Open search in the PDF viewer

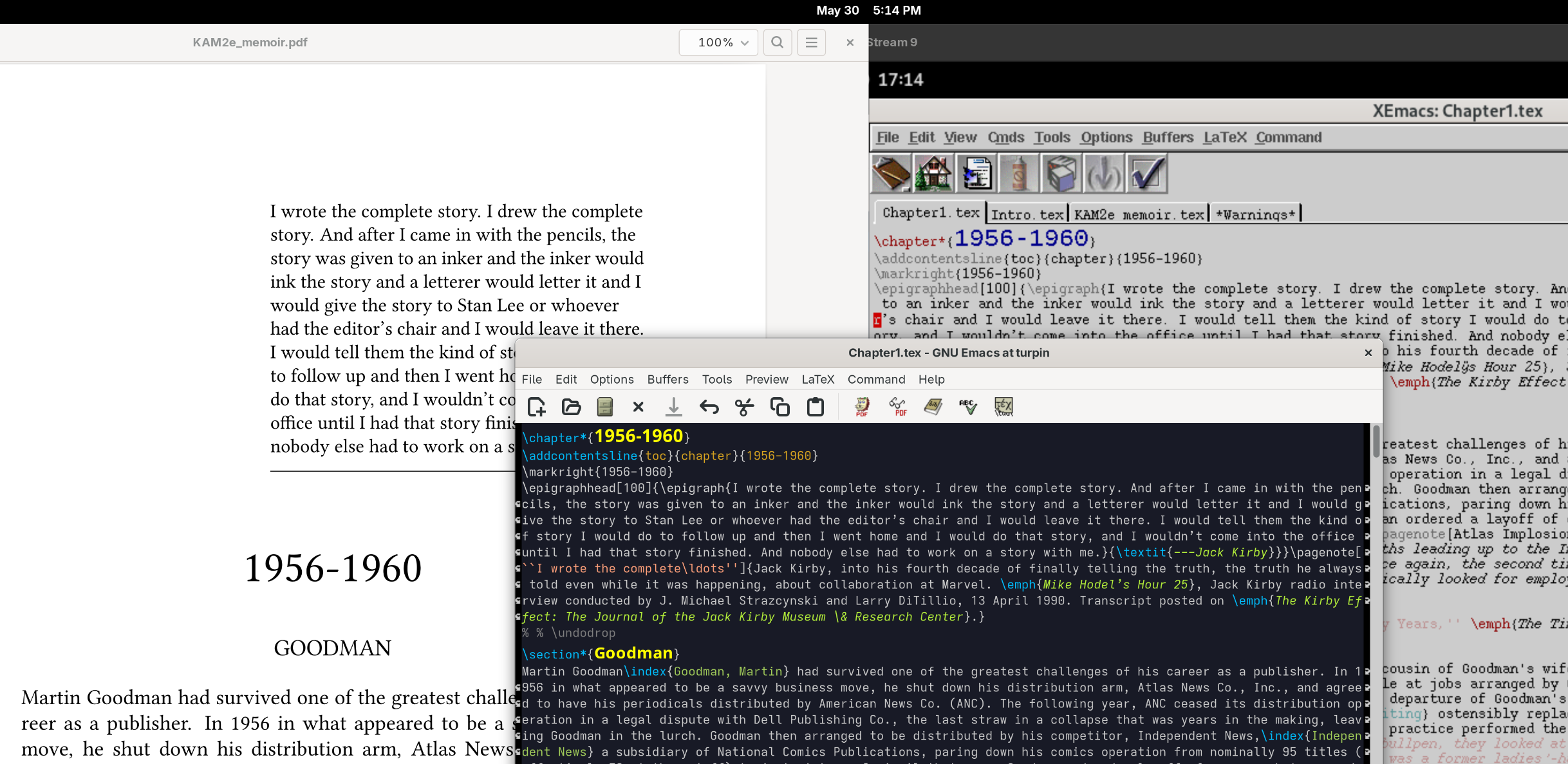pos(778,42)
